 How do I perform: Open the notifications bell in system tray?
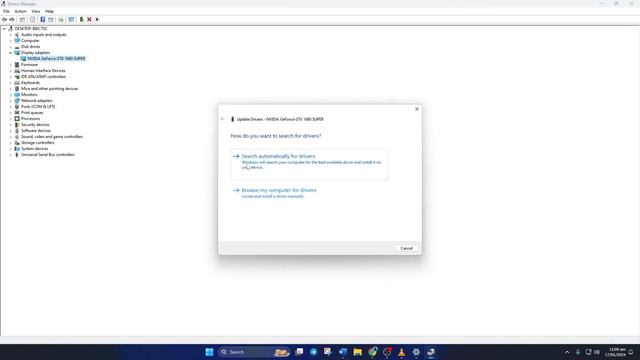(631, 352)
